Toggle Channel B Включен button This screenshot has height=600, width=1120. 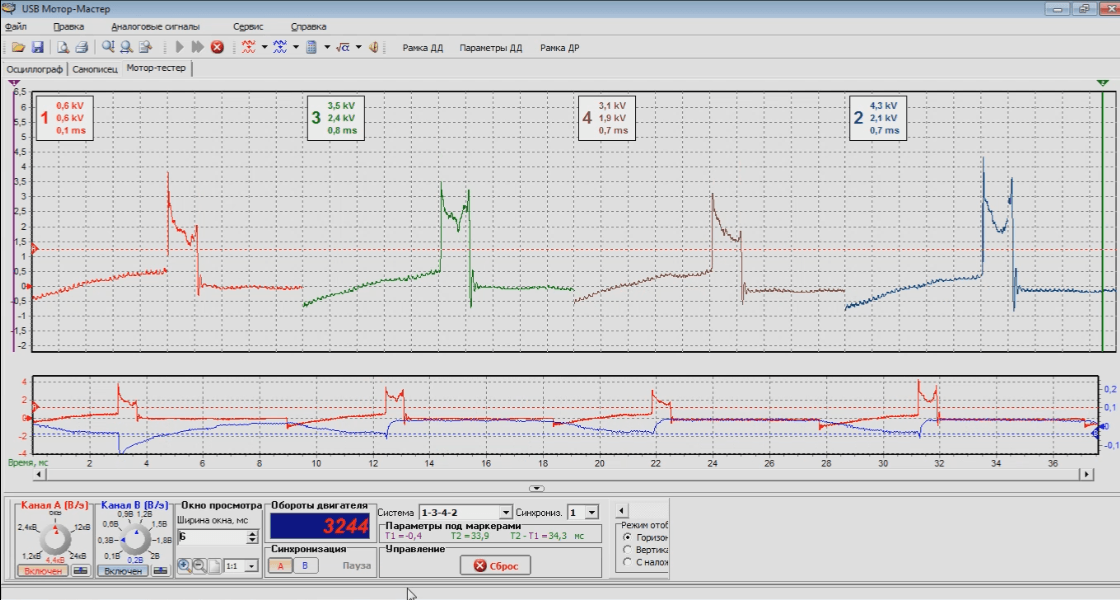point(123,571)
